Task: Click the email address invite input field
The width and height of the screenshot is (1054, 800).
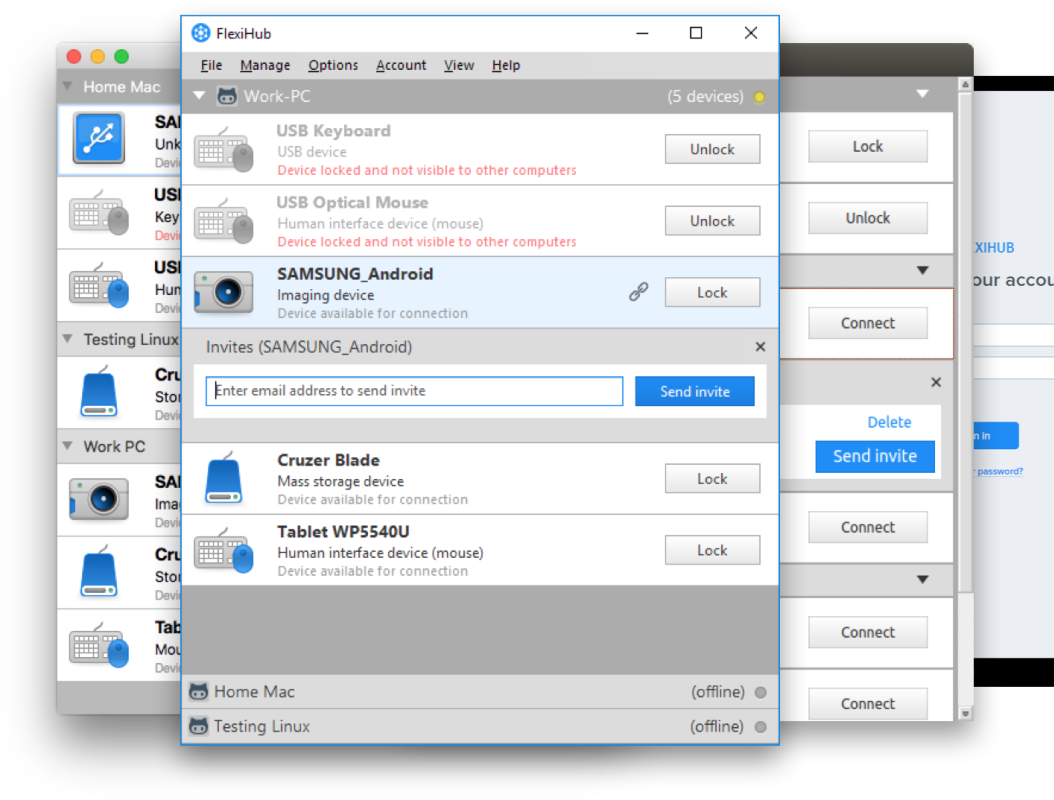Action: point(414,391)
